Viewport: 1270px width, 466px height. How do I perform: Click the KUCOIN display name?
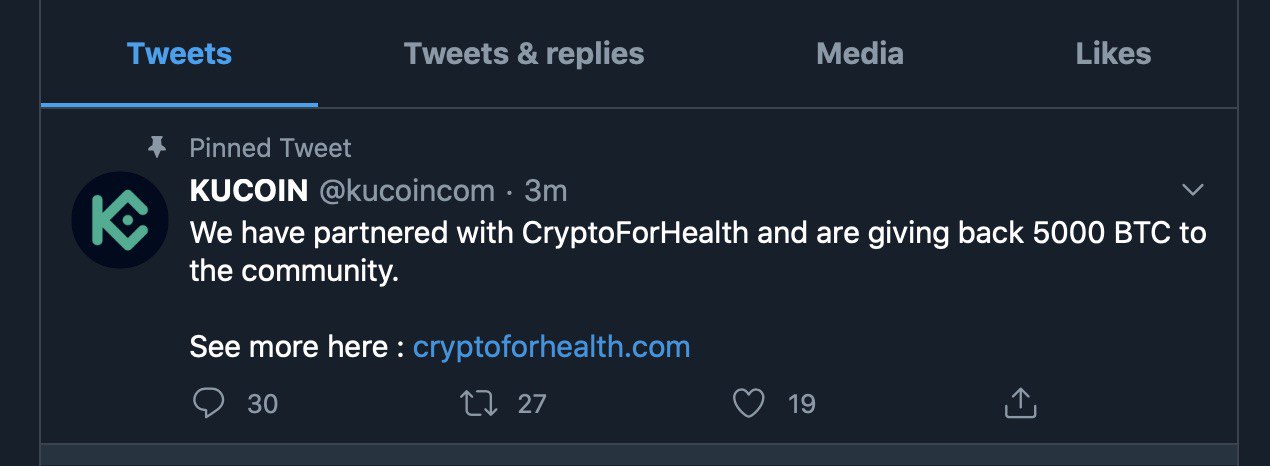coord(248,190)
